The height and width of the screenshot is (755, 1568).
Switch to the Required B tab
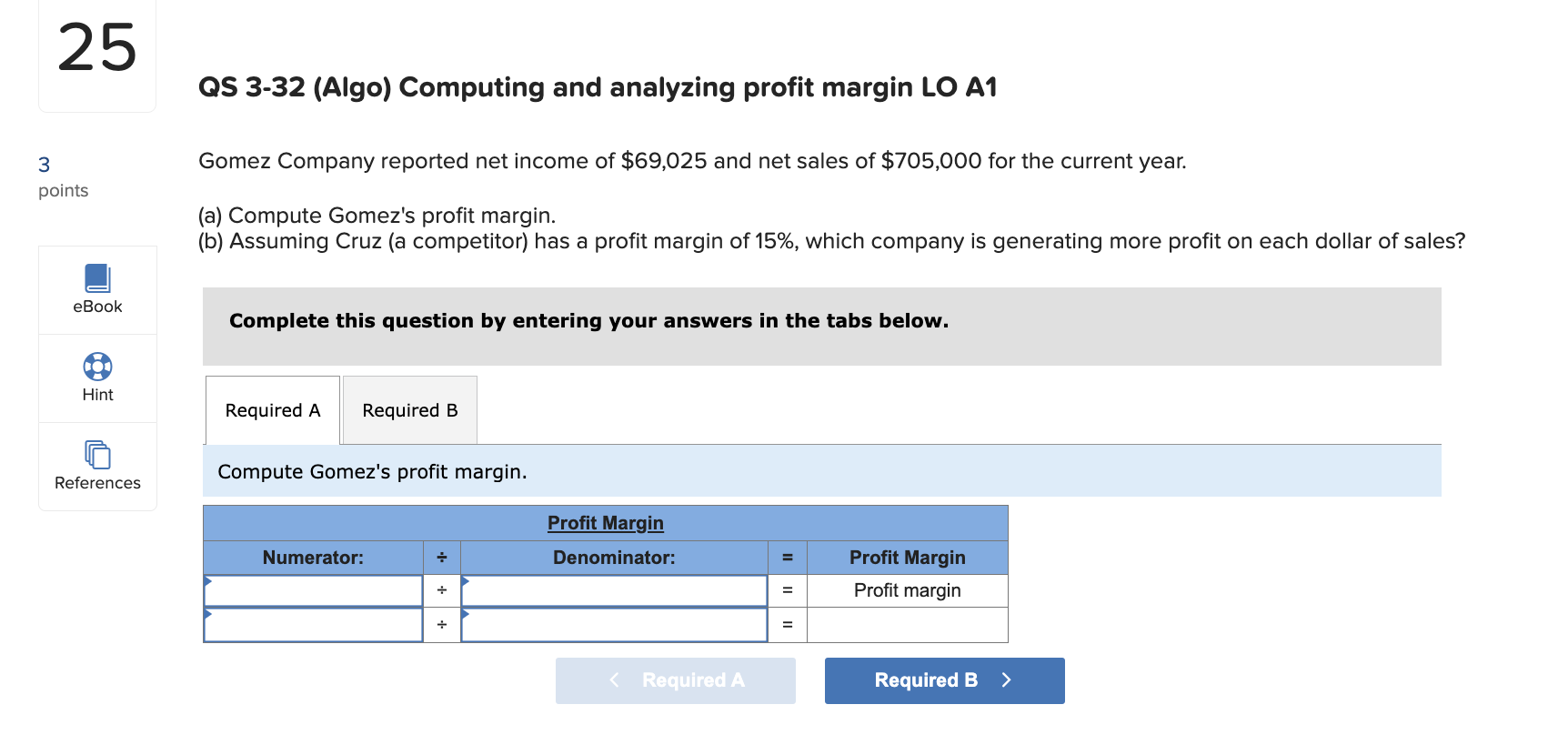click(x=409, y=409)
